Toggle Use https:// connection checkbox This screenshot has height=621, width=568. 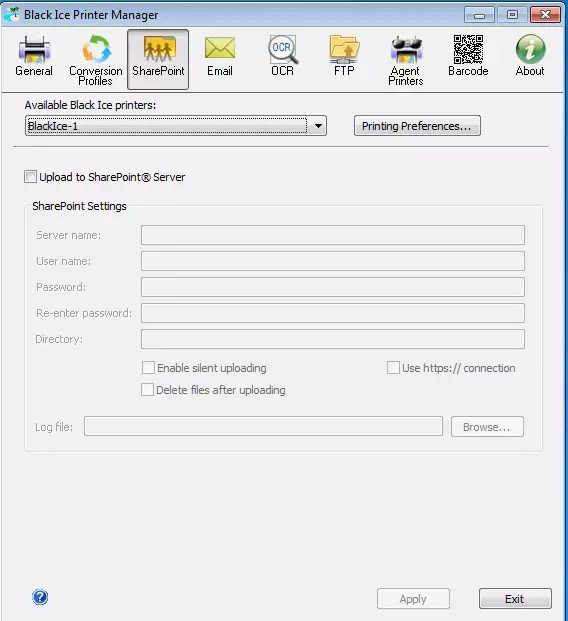pos(393,368)
